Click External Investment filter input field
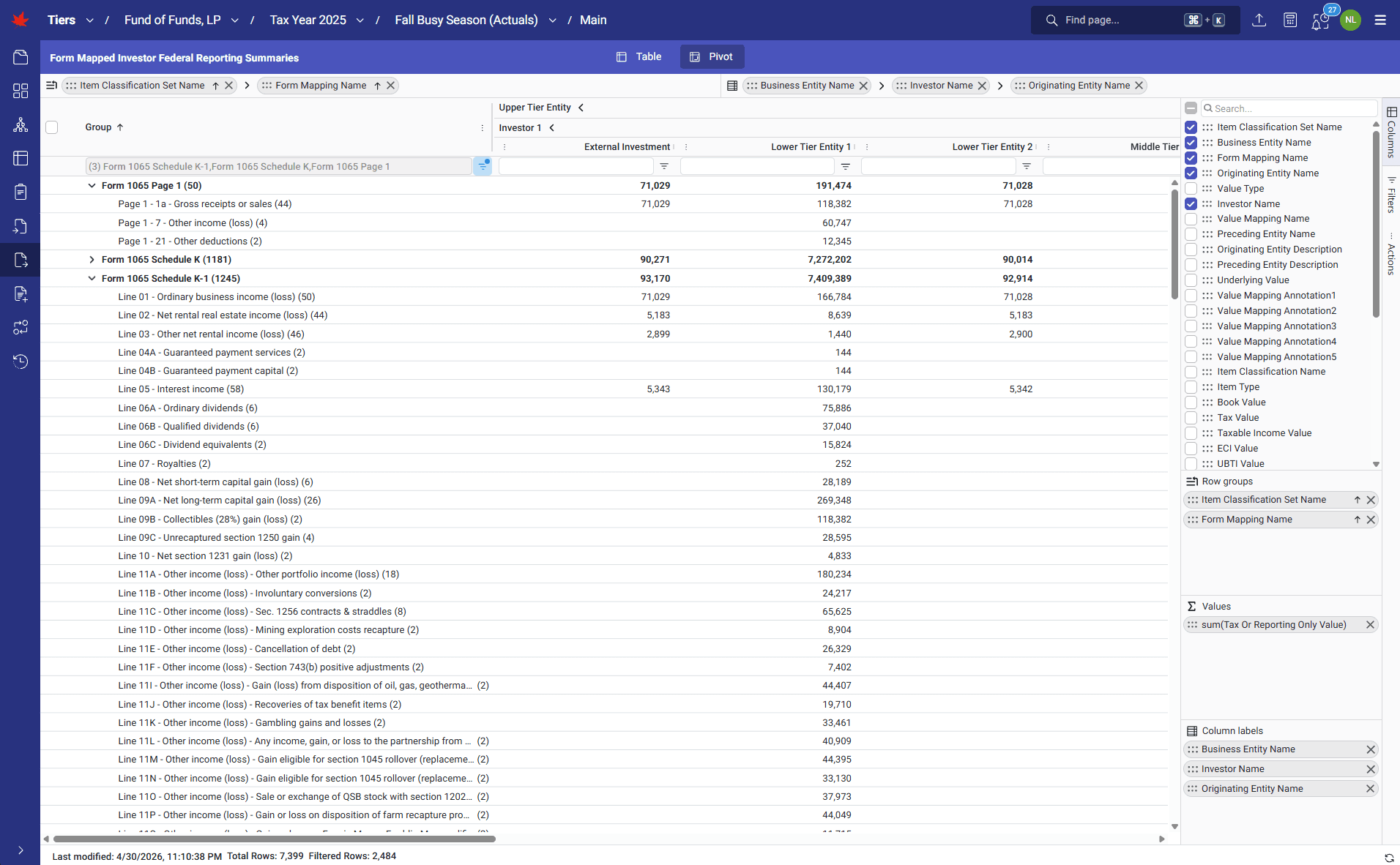Image resolution: width=1400 pixels, height=865 pixels. (x=576, y=167)
